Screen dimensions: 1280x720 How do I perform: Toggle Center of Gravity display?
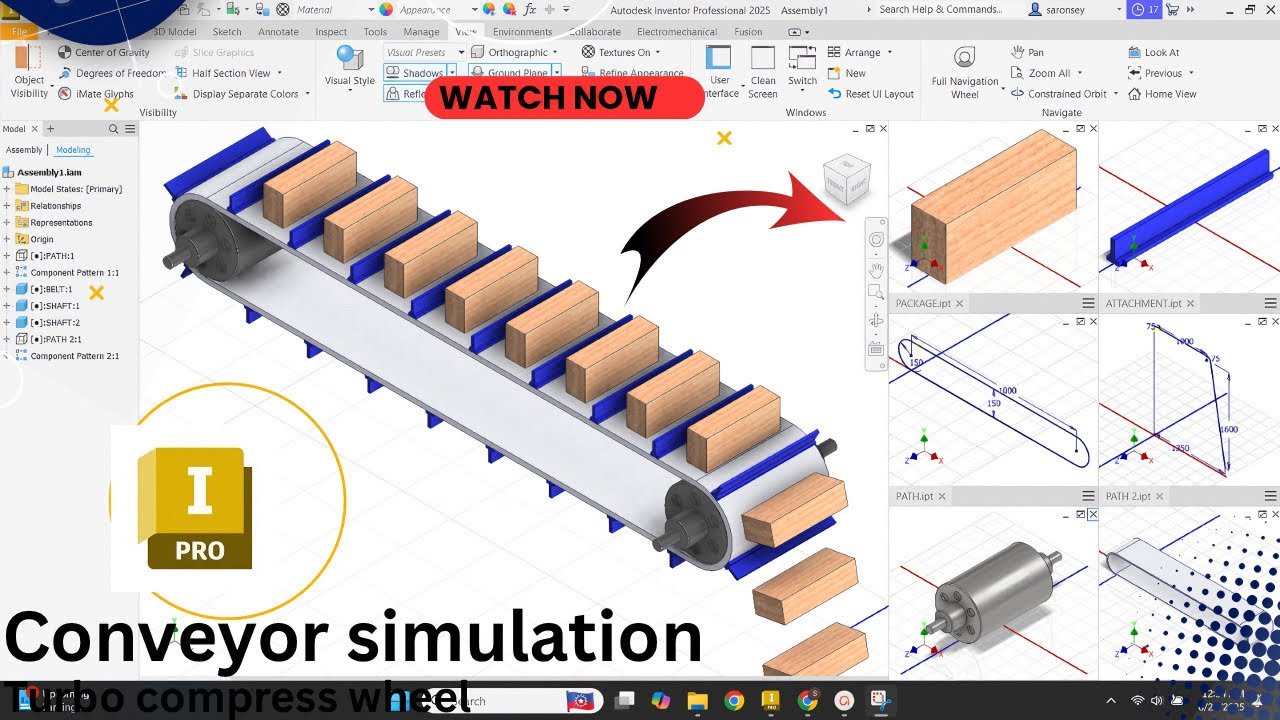(104, 52)
